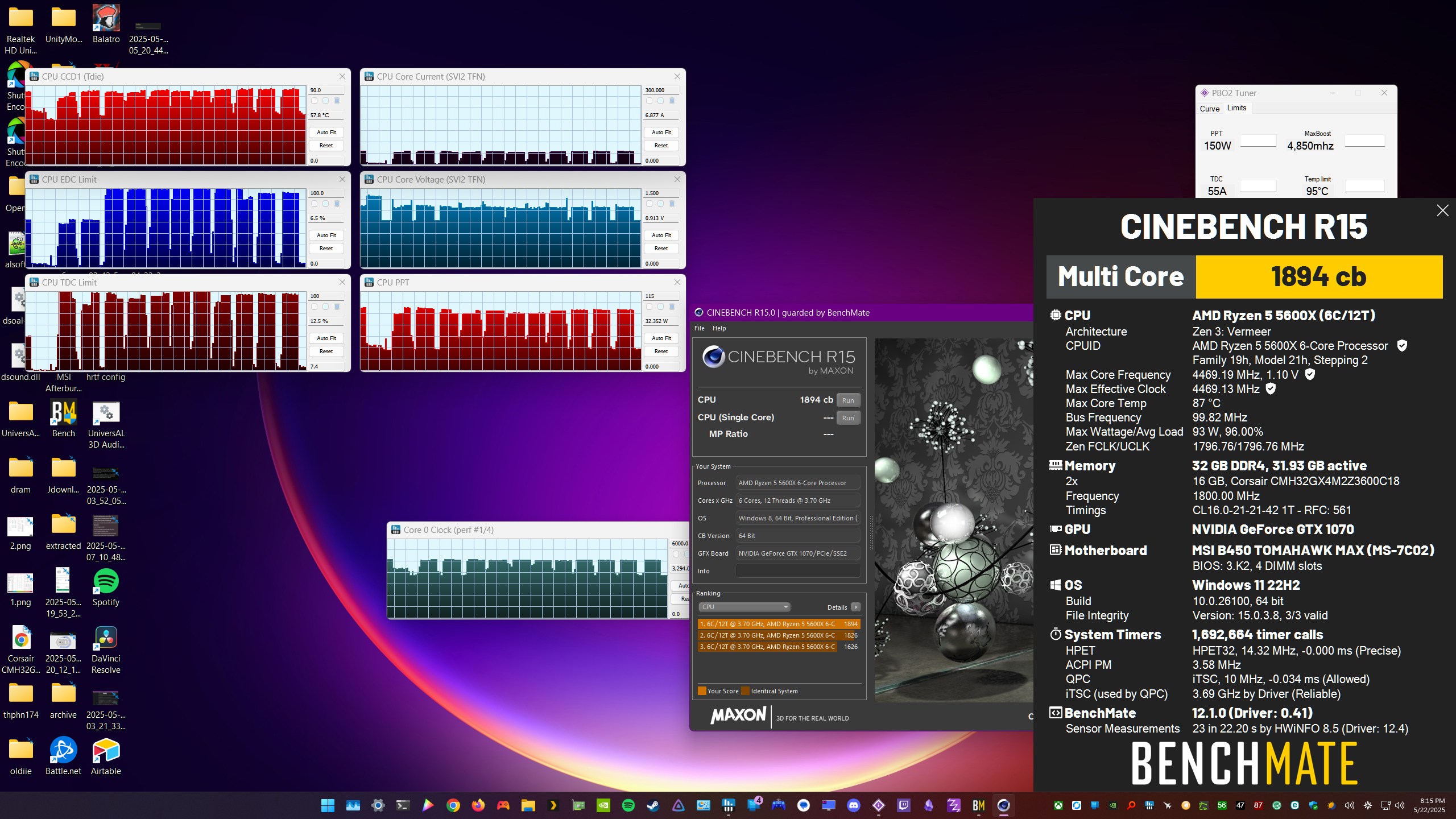Select the ranking entry scoring 1826
Screen dimensions: 1456x819
point(779,635)
